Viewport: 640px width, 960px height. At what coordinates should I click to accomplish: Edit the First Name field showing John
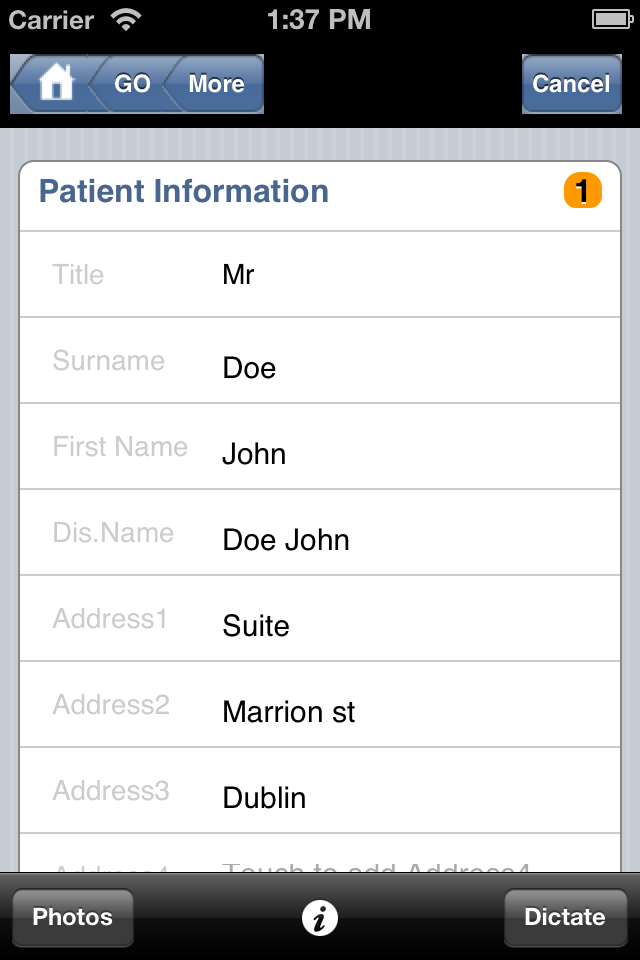(x=320, y=446)
